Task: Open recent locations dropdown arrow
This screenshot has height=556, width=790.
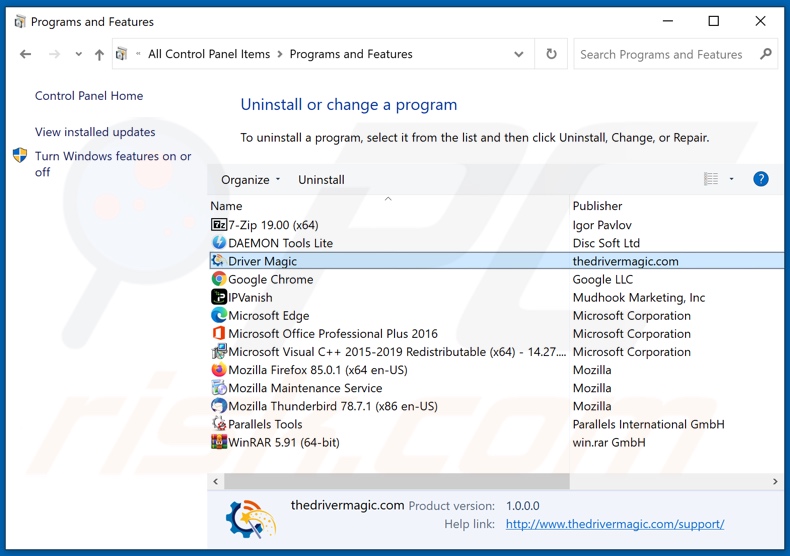Action: (77, 55)
